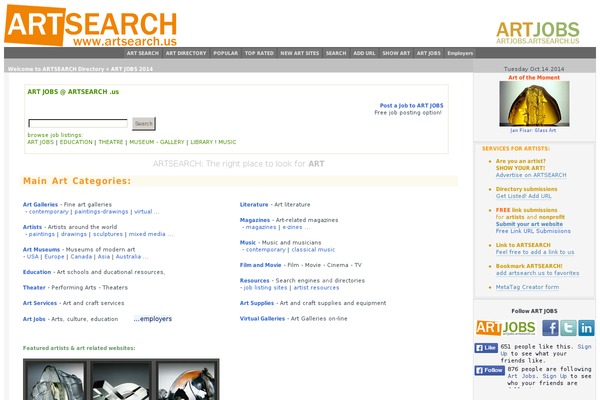
Task: Open Europe under Art Museums
Action: pos(54,257)
